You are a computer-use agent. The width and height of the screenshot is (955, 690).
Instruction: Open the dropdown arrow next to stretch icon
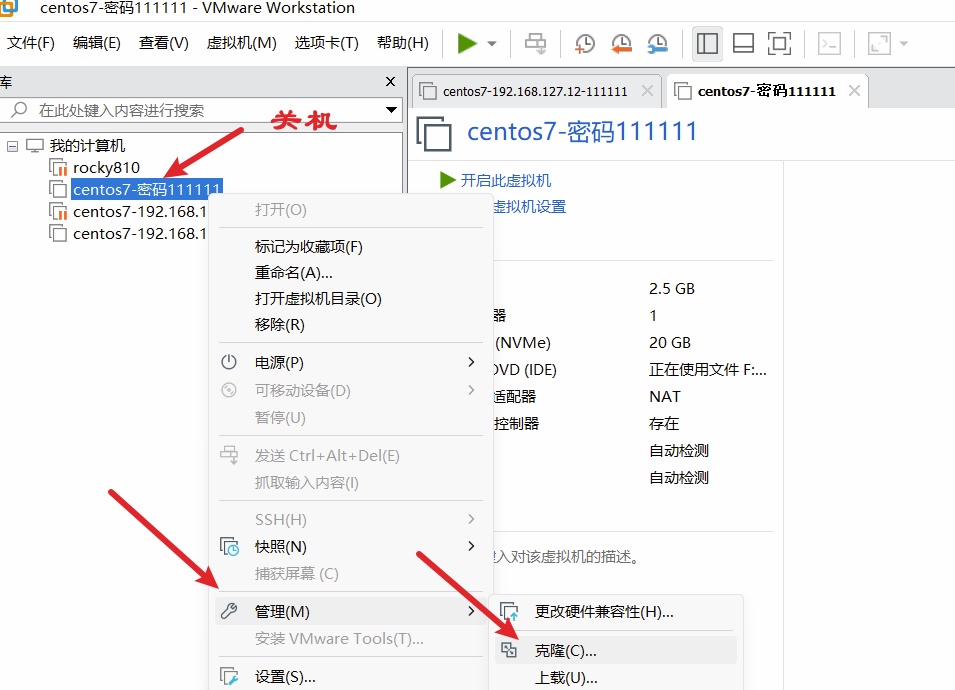904,44
